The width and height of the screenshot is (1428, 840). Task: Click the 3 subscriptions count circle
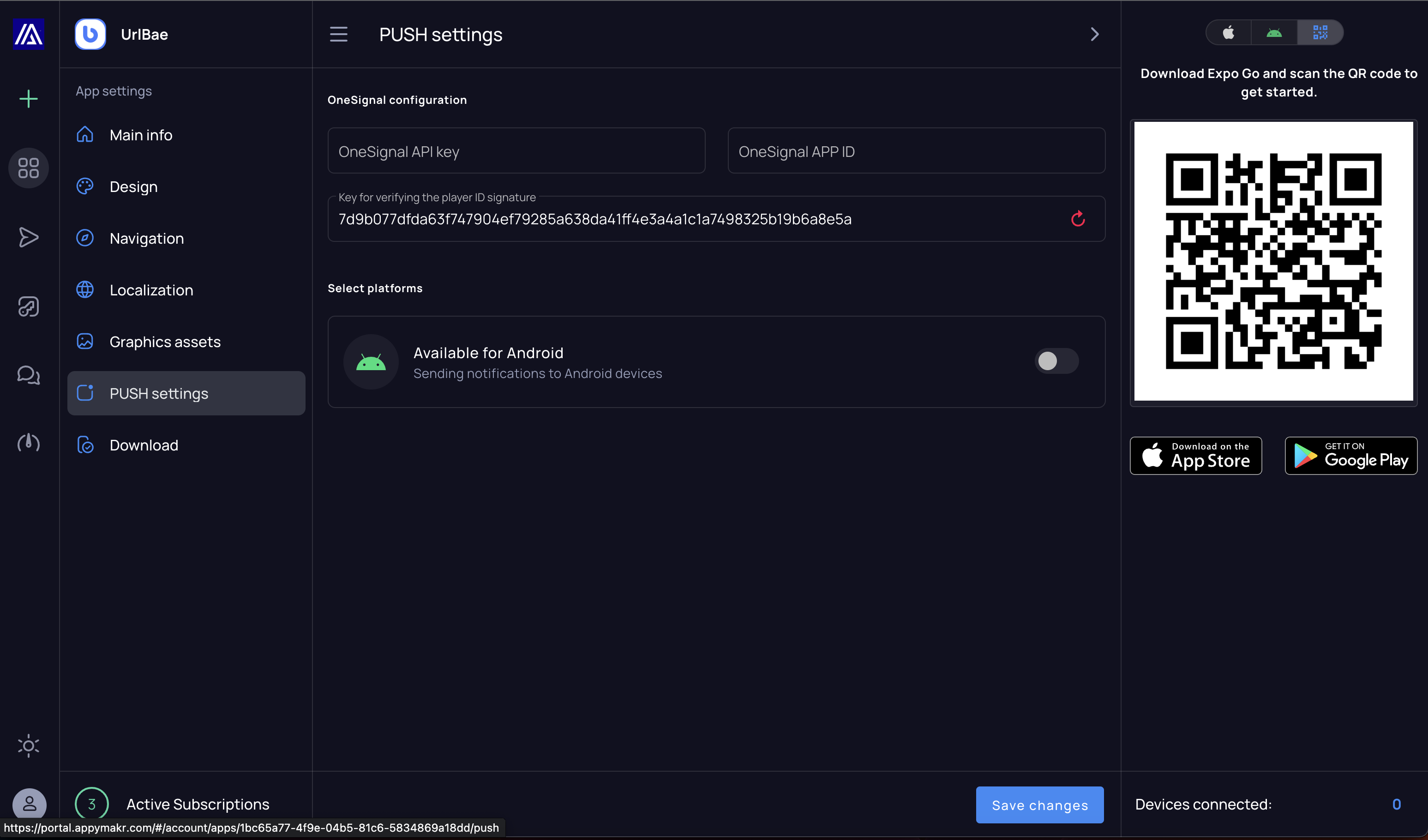coord(92,804)
